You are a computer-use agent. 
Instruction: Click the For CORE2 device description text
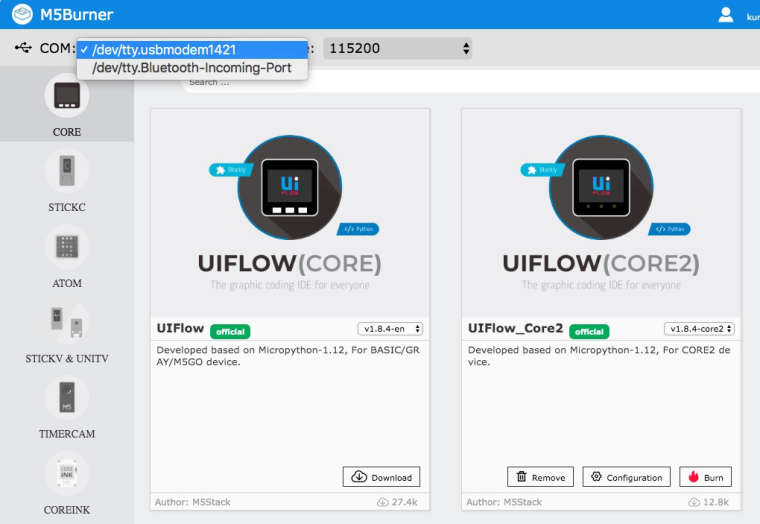point(599,356)
